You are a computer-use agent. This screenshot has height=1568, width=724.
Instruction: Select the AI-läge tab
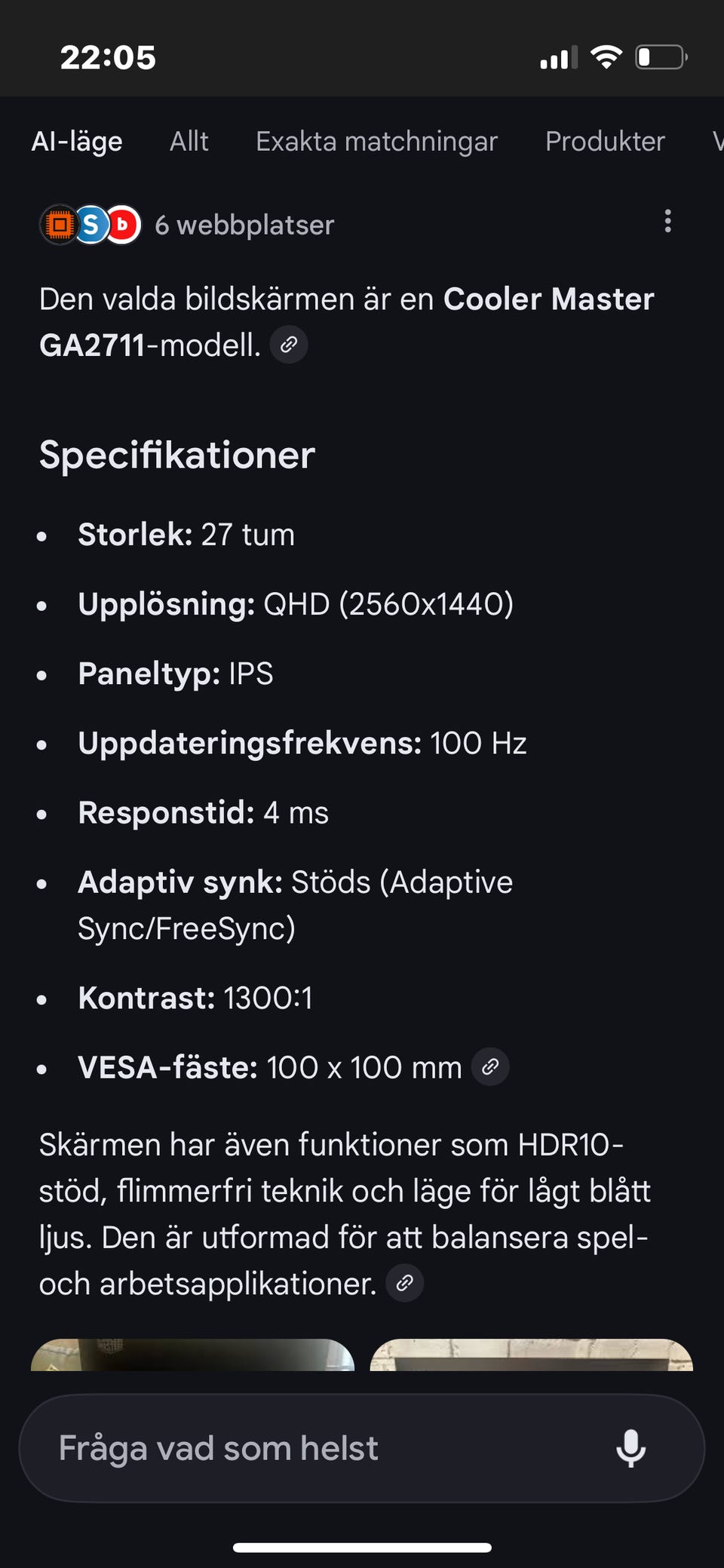tap(77, 141)
